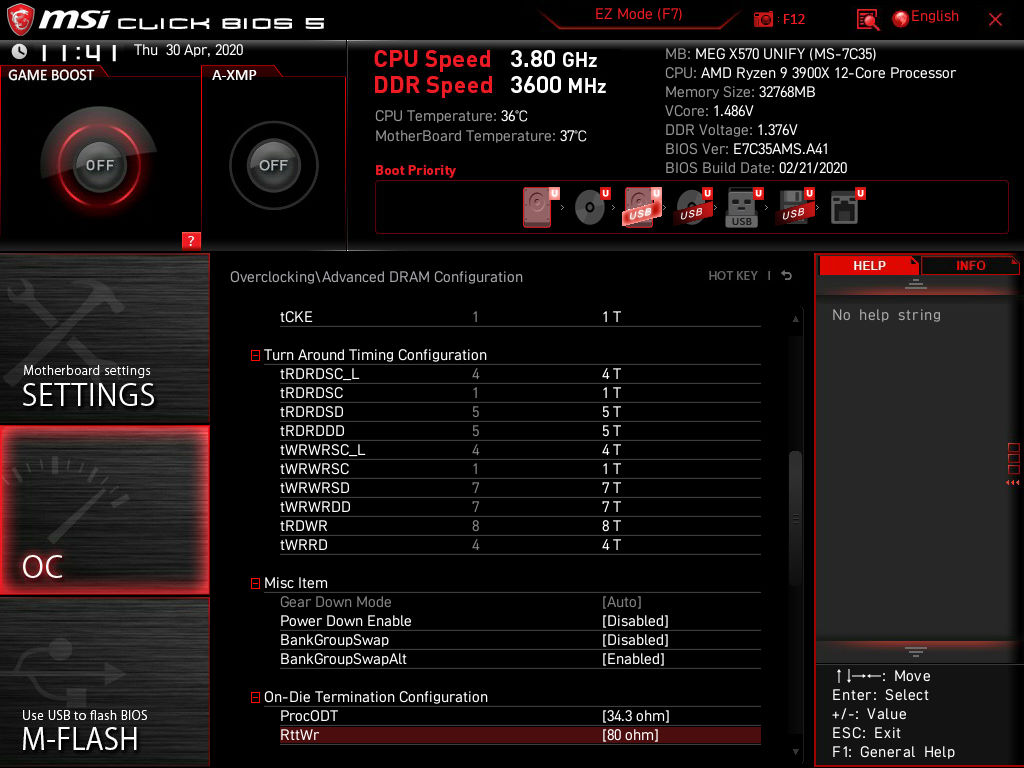Select the USB optical drive boot device icon
This screenshot has height=768, width=1024.
pos(692,207)
